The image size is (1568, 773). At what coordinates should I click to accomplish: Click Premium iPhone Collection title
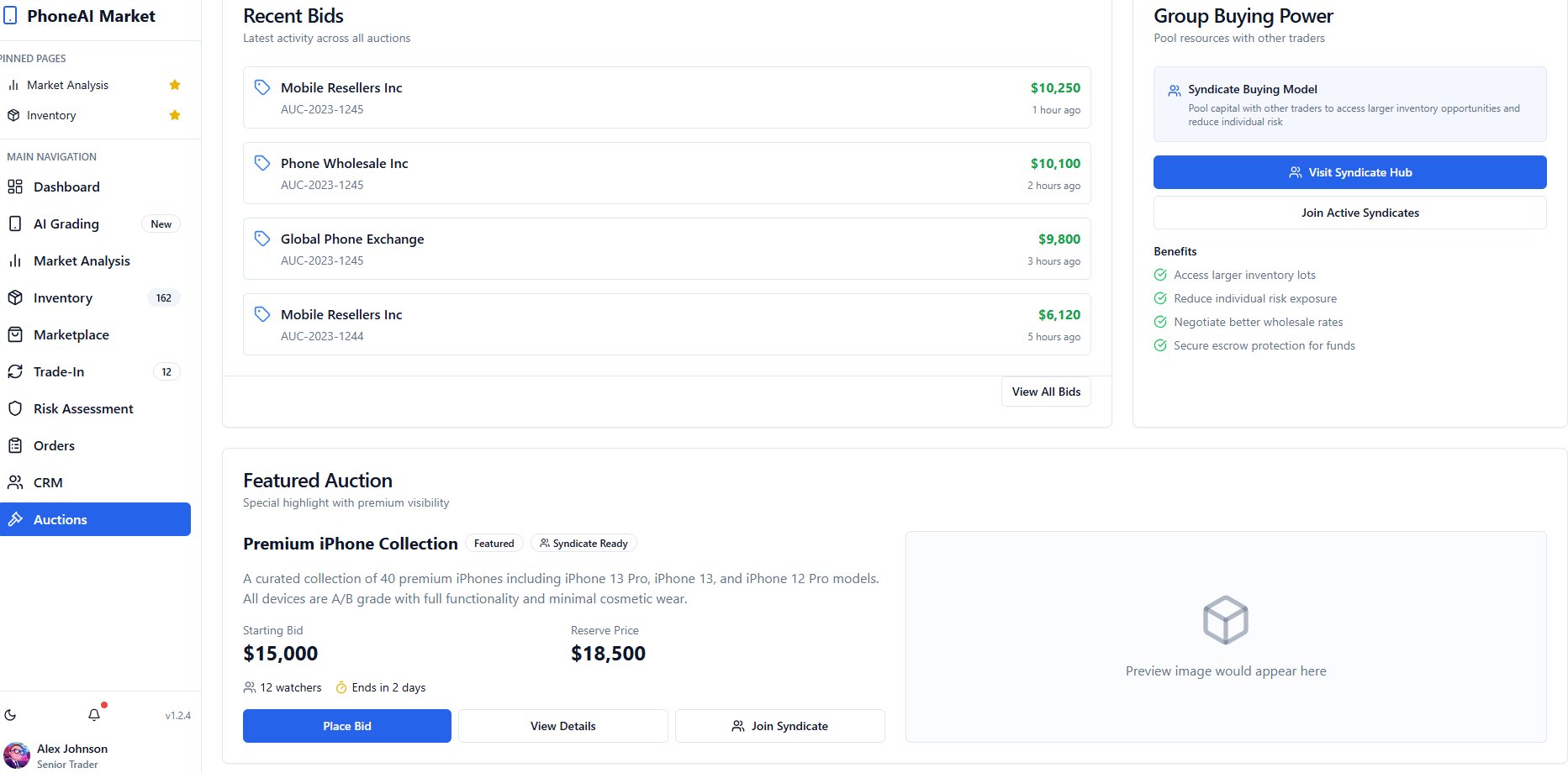coord(351,544)
